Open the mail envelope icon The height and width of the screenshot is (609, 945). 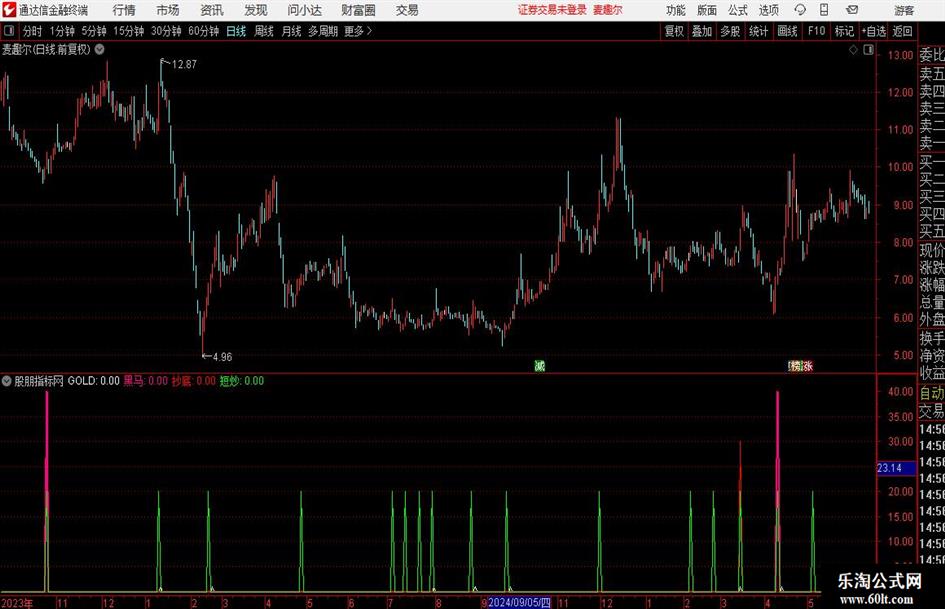tap(852, 10)
